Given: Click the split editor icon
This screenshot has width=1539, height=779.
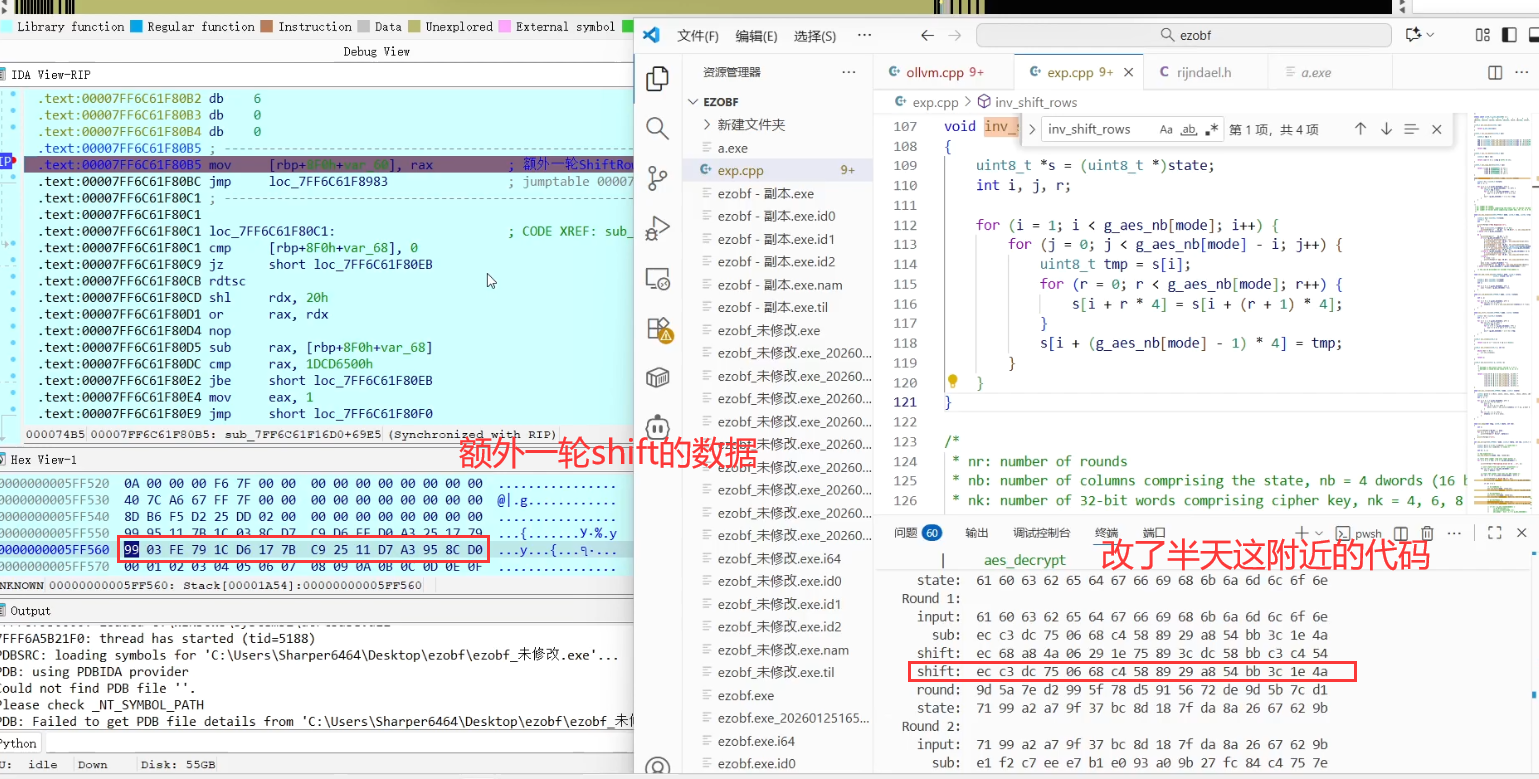Looking at the screenshot, I should coord(1495,73).
